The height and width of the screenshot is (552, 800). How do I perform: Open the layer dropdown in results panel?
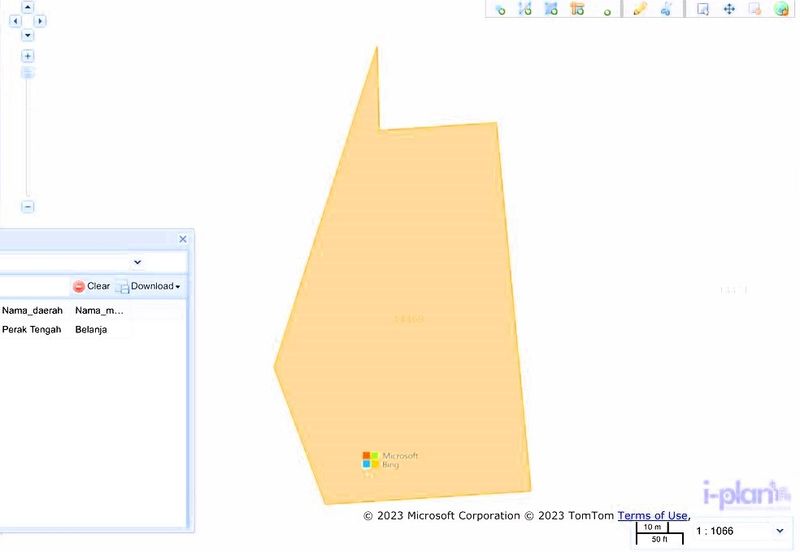[137, 262]
